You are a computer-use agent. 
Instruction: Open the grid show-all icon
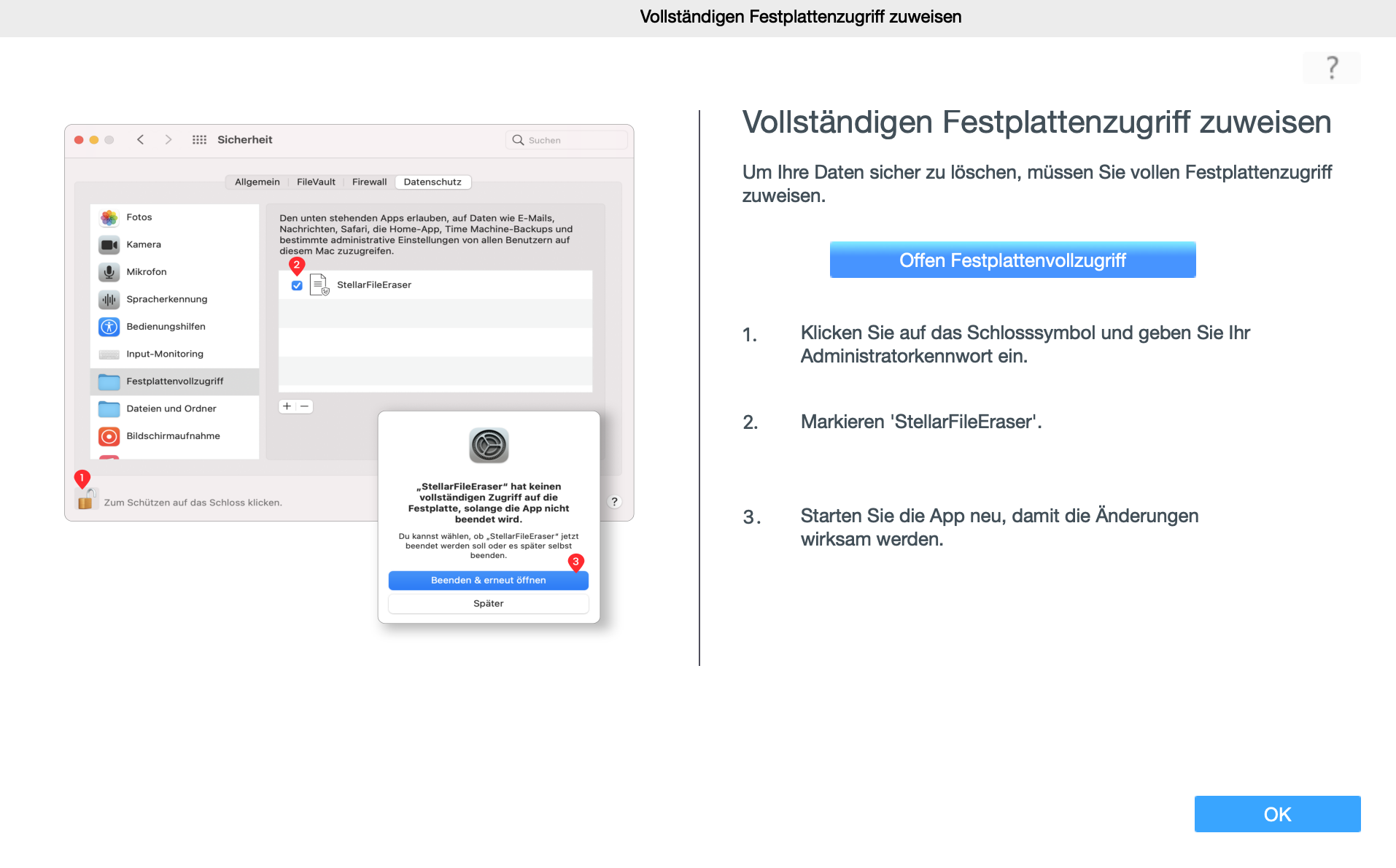pos(199,139)
